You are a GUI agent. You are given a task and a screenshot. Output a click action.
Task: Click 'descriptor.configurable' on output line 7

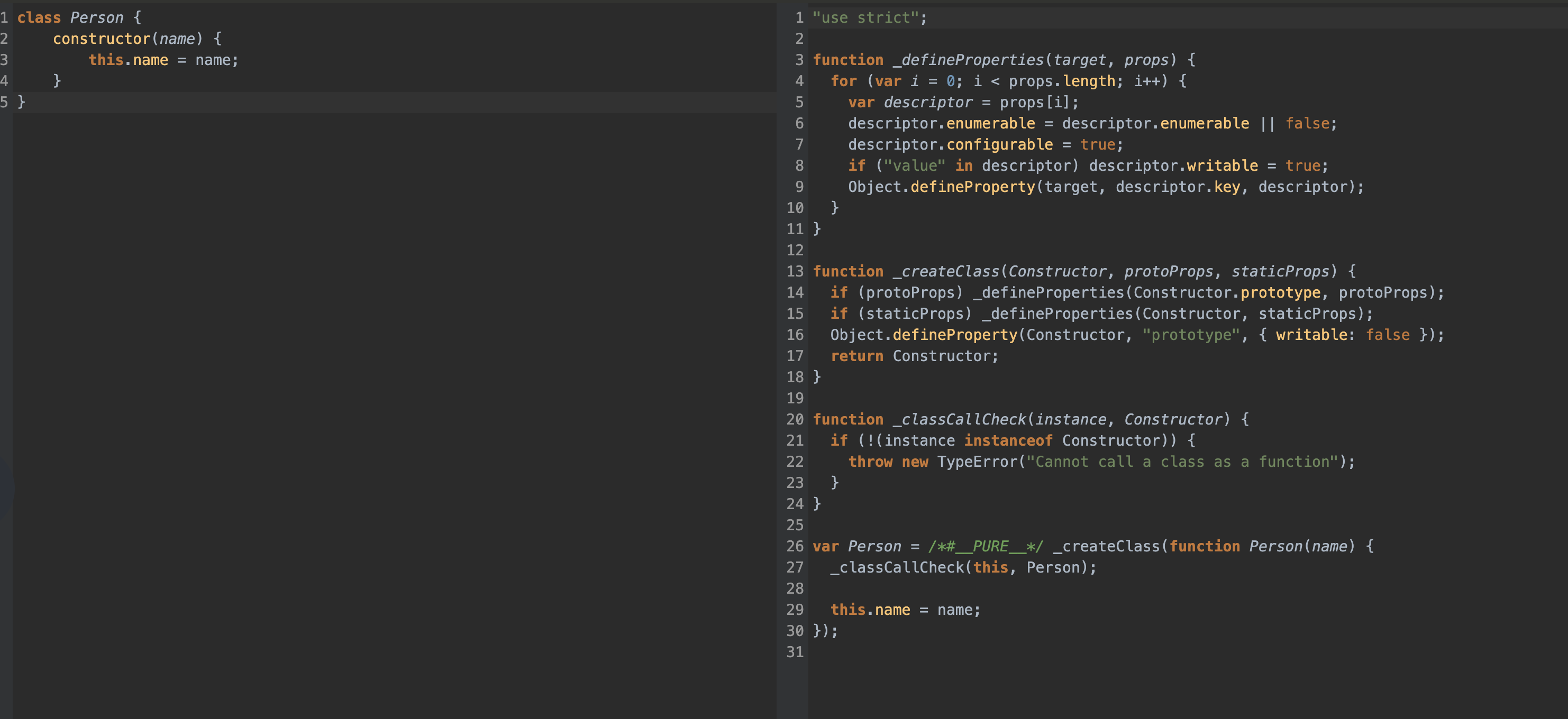tap(950, 145)
